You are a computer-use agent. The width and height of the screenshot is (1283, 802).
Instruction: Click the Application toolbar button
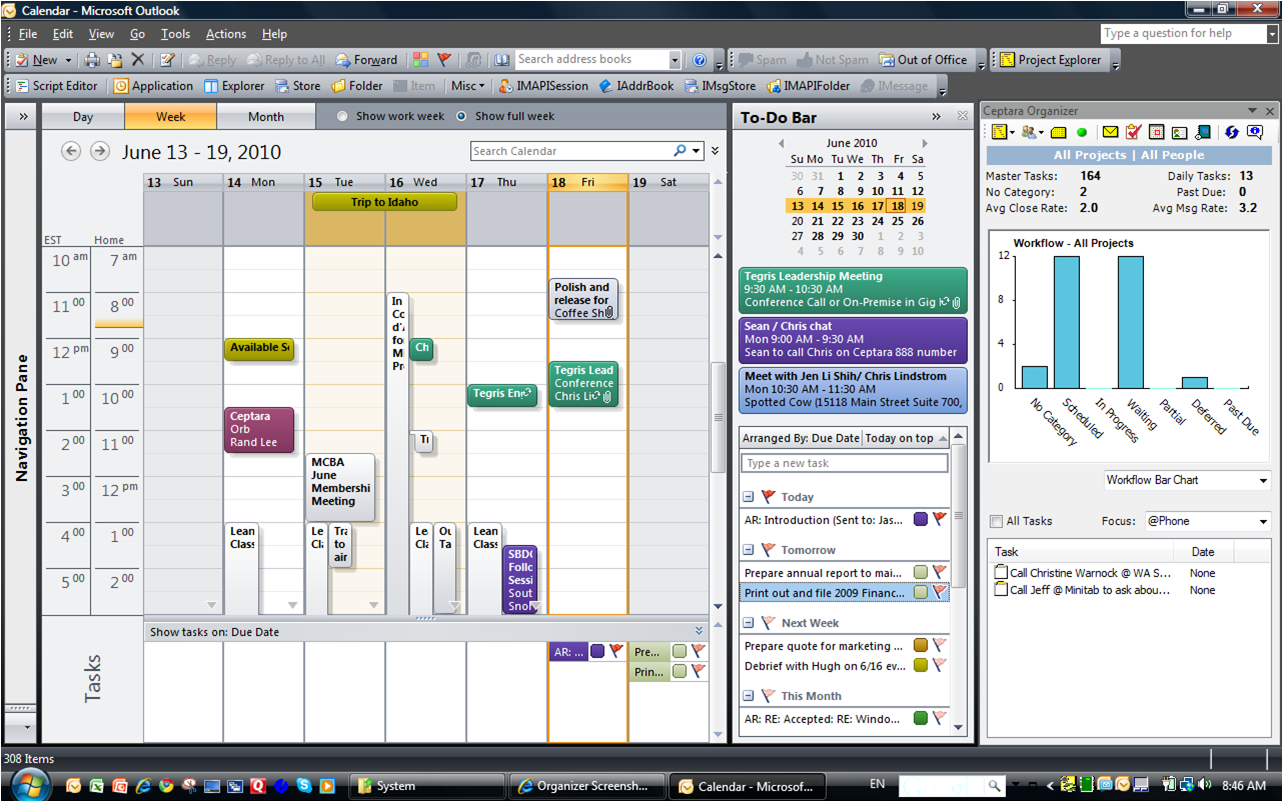pos(153,86)
